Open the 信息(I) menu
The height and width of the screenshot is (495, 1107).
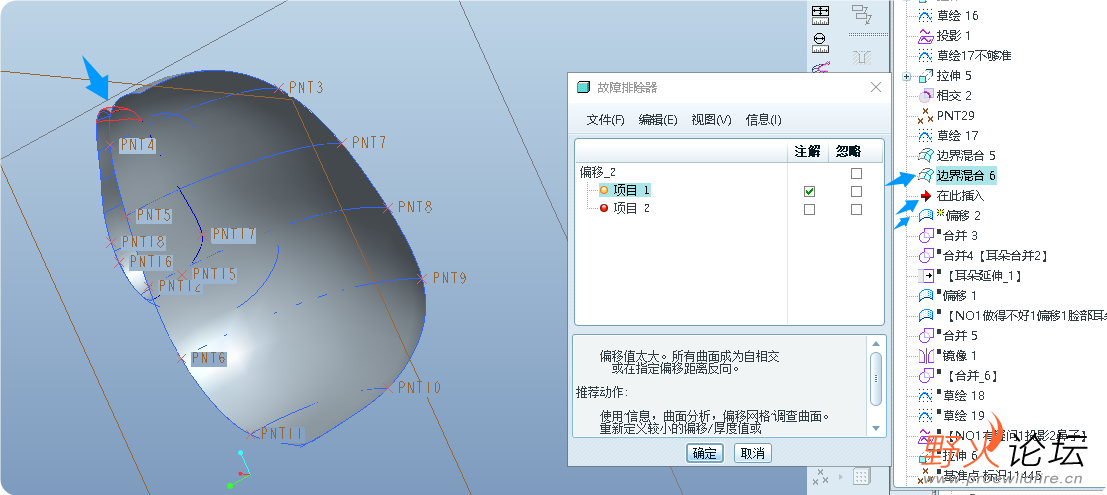click(763, 120)
